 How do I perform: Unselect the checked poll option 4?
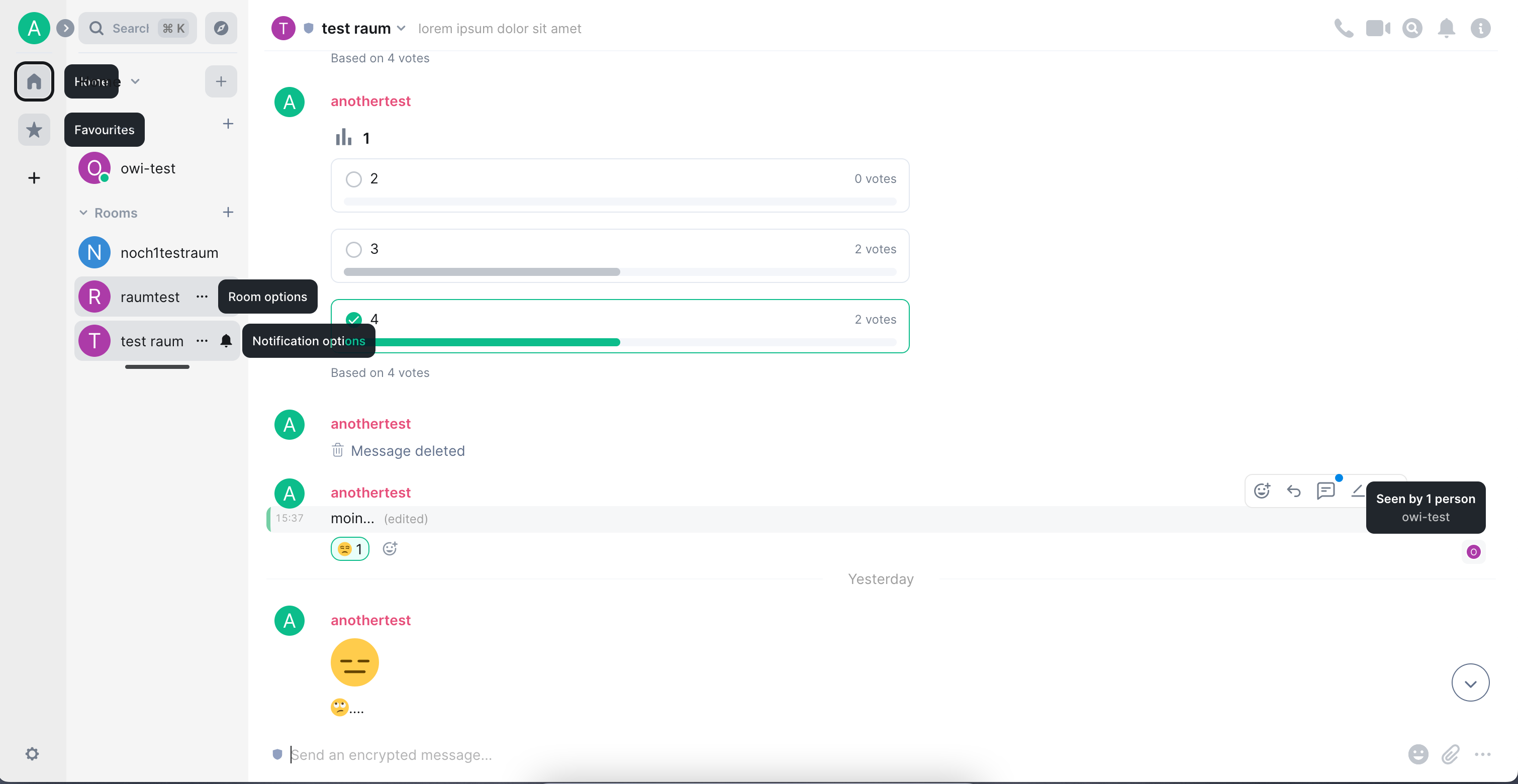353,319
